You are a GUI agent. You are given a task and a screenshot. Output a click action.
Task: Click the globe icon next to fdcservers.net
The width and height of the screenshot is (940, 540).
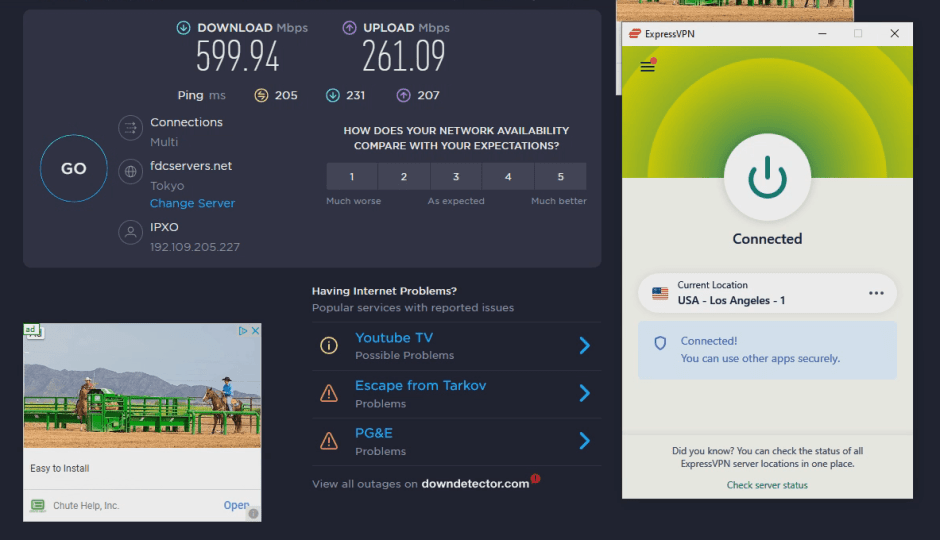[x=130, y=172]
